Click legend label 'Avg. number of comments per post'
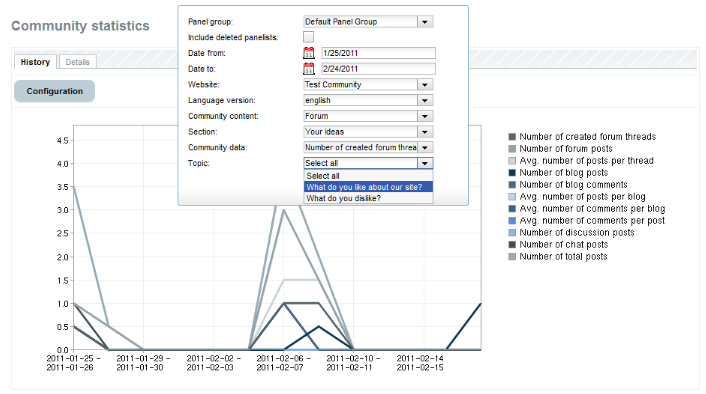The height and width of the screenshot is (394, 706). coord(592,221)
